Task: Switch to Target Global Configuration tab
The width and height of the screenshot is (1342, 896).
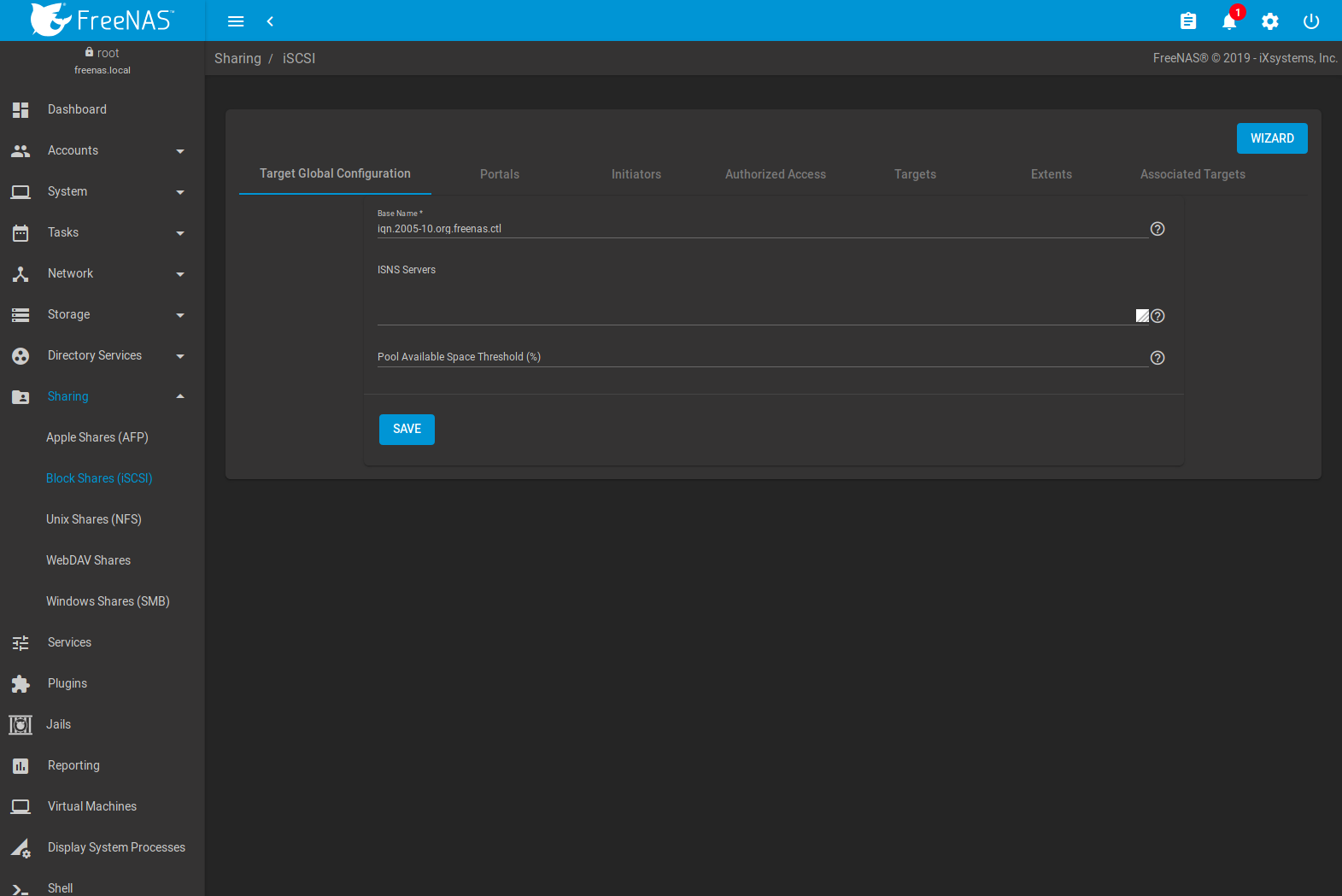Action: pyautogui.click(x=335, y=173)
